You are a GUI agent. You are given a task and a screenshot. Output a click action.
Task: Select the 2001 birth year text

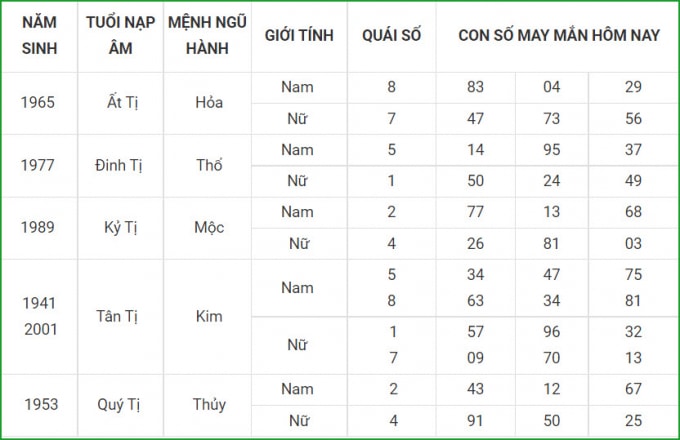[41, 329]
